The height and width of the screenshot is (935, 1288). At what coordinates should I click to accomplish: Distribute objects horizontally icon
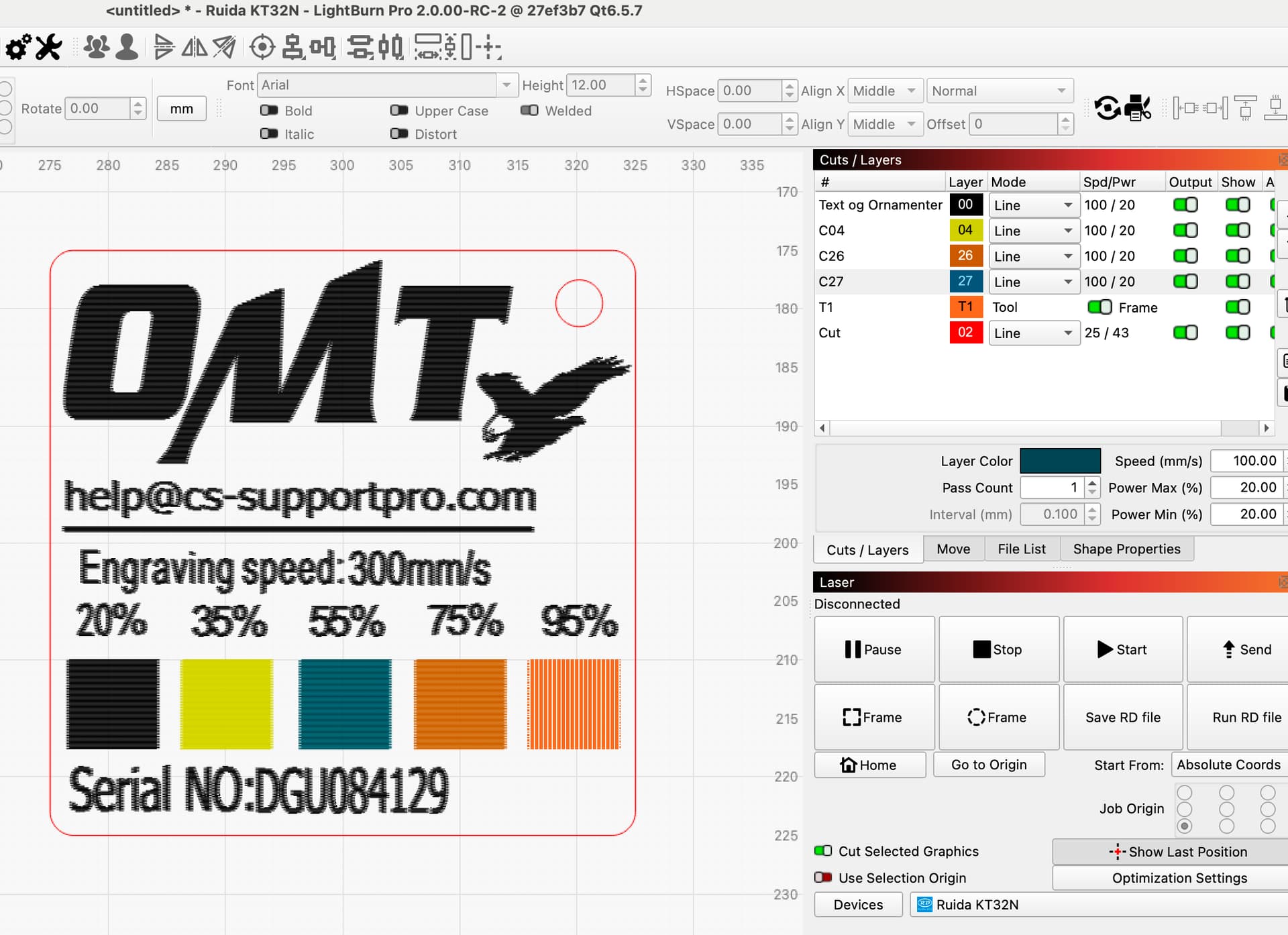click(x=390, y=47)
